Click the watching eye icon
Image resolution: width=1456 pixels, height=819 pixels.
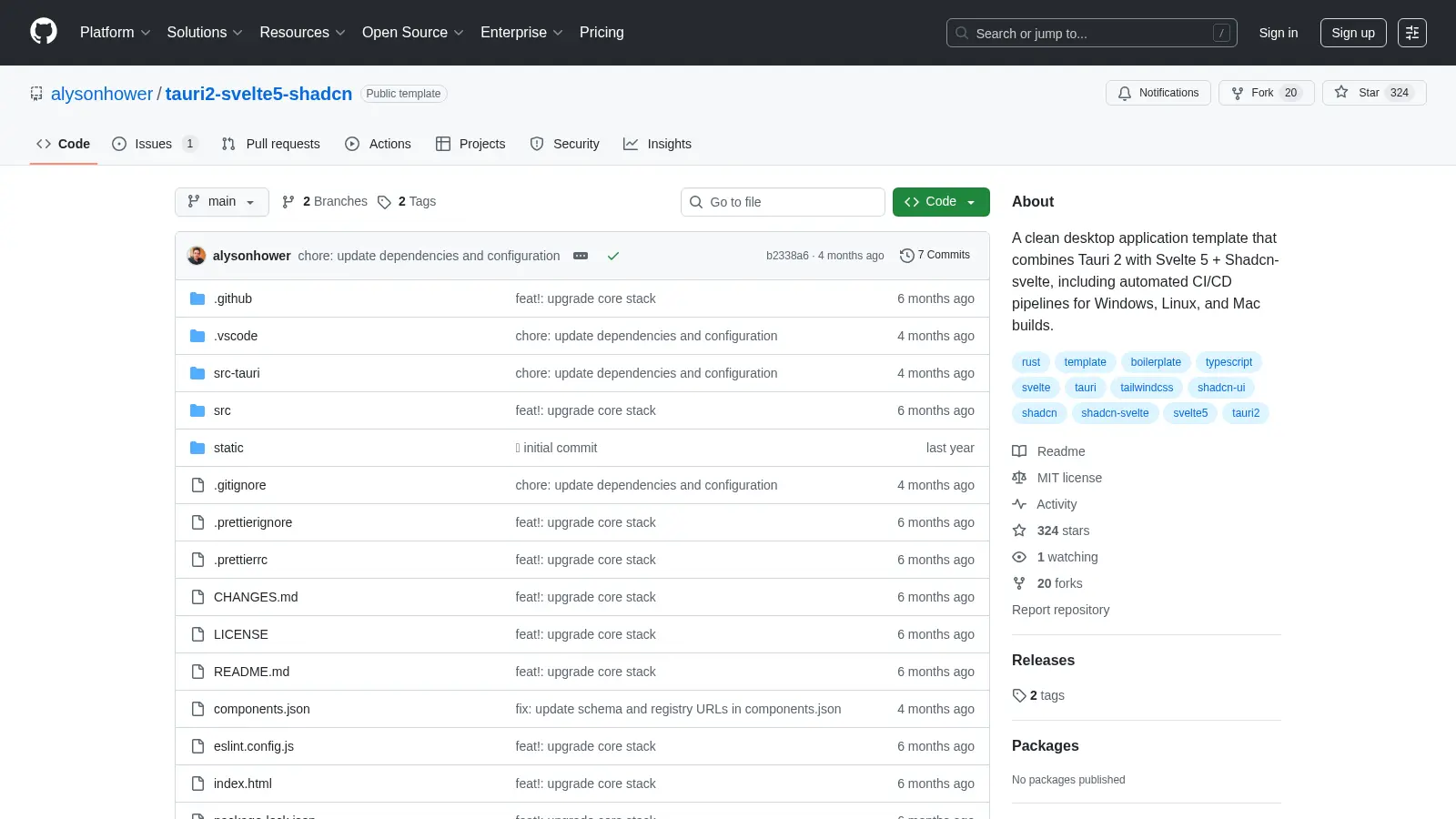[1019, 557]
